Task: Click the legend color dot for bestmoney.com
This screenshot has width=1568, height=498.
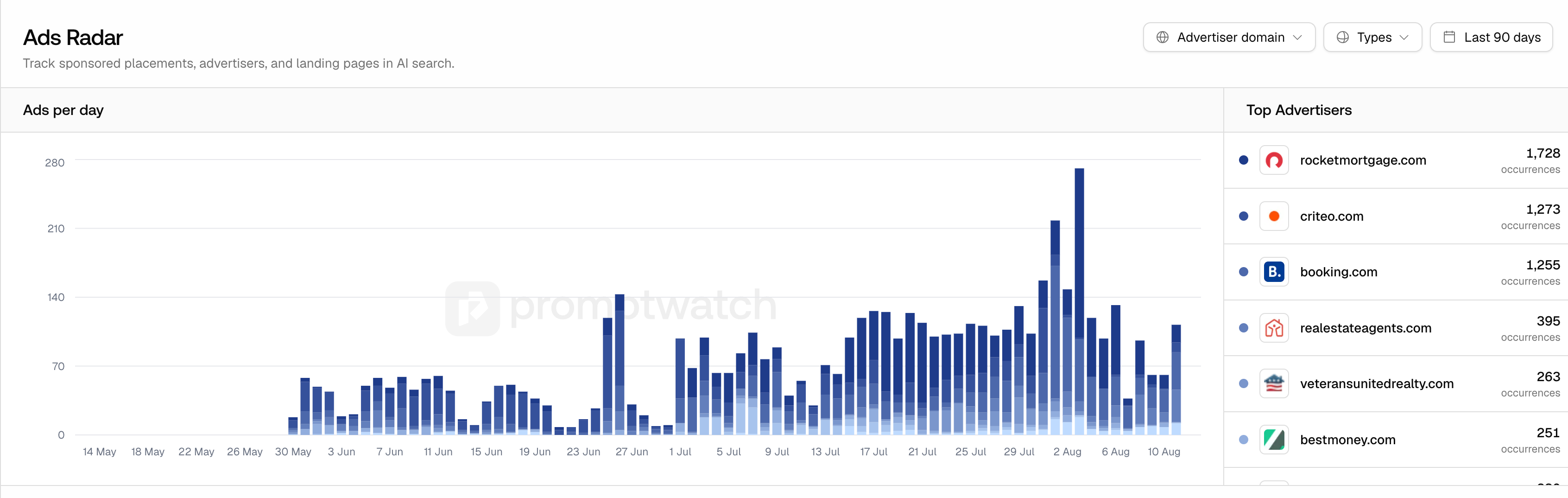Action: point(1243,440)
